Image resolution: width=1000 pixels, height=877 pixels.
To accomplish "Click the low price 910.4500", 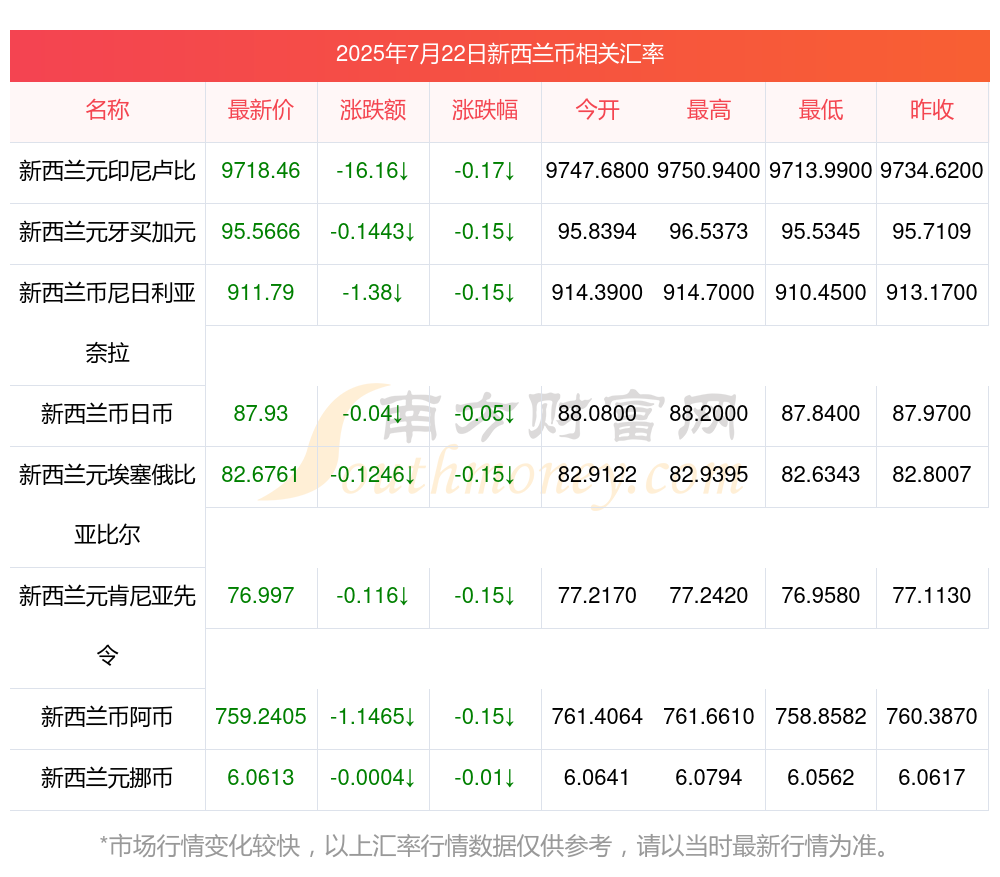I will [x=821, y=293].
